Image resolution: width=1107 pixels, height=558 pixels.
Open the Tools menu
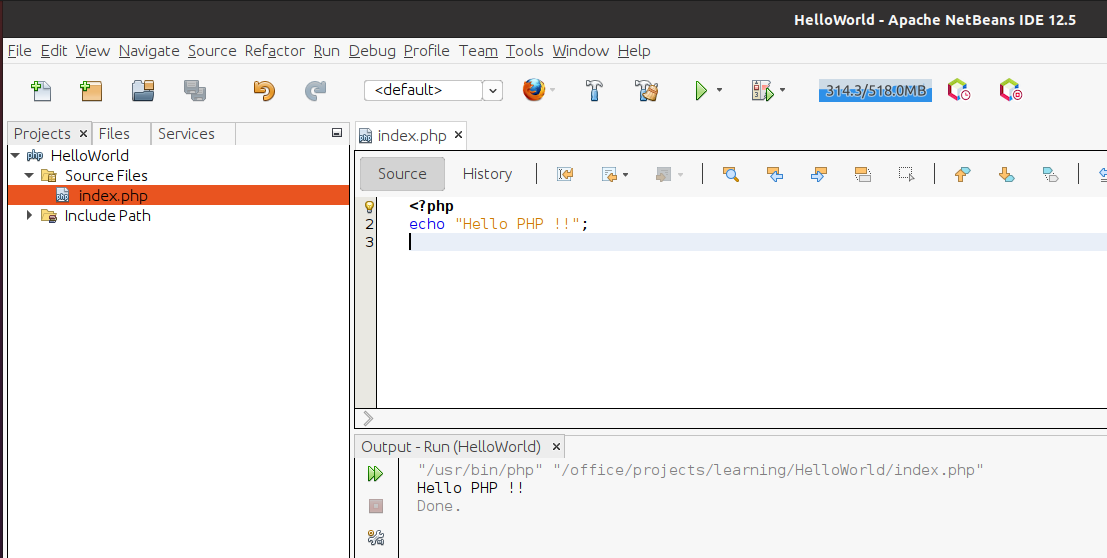click(525, 51)
